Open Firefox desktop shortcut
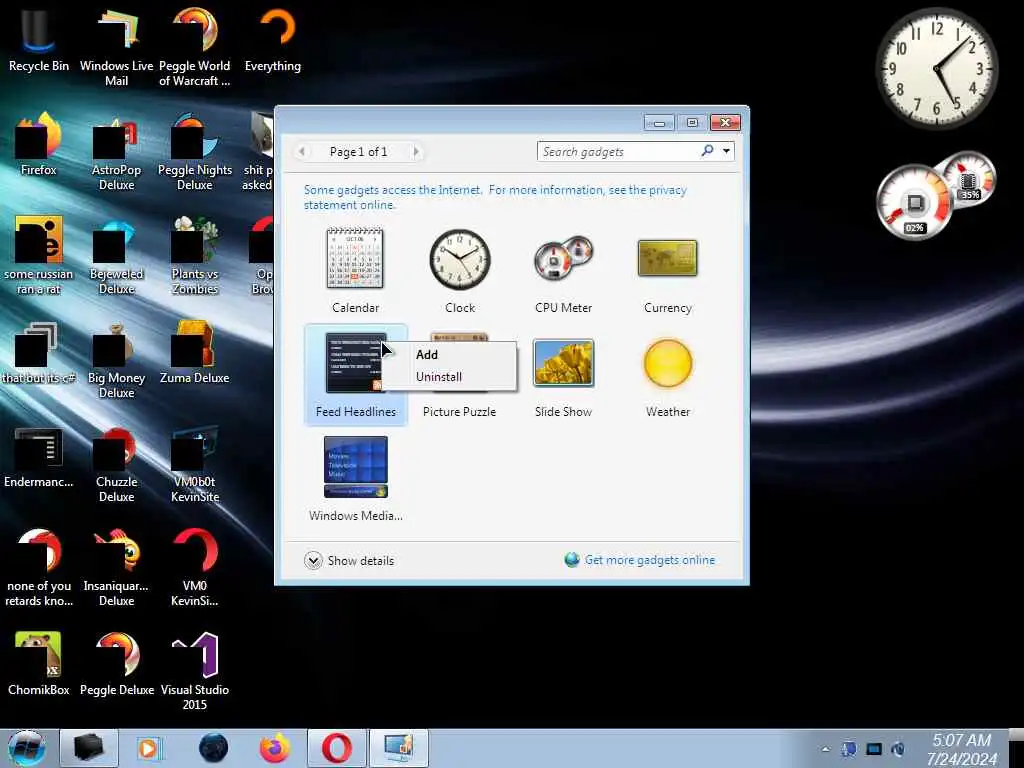The height and width of the screenshot is (768, 1024). pos(39,144)
